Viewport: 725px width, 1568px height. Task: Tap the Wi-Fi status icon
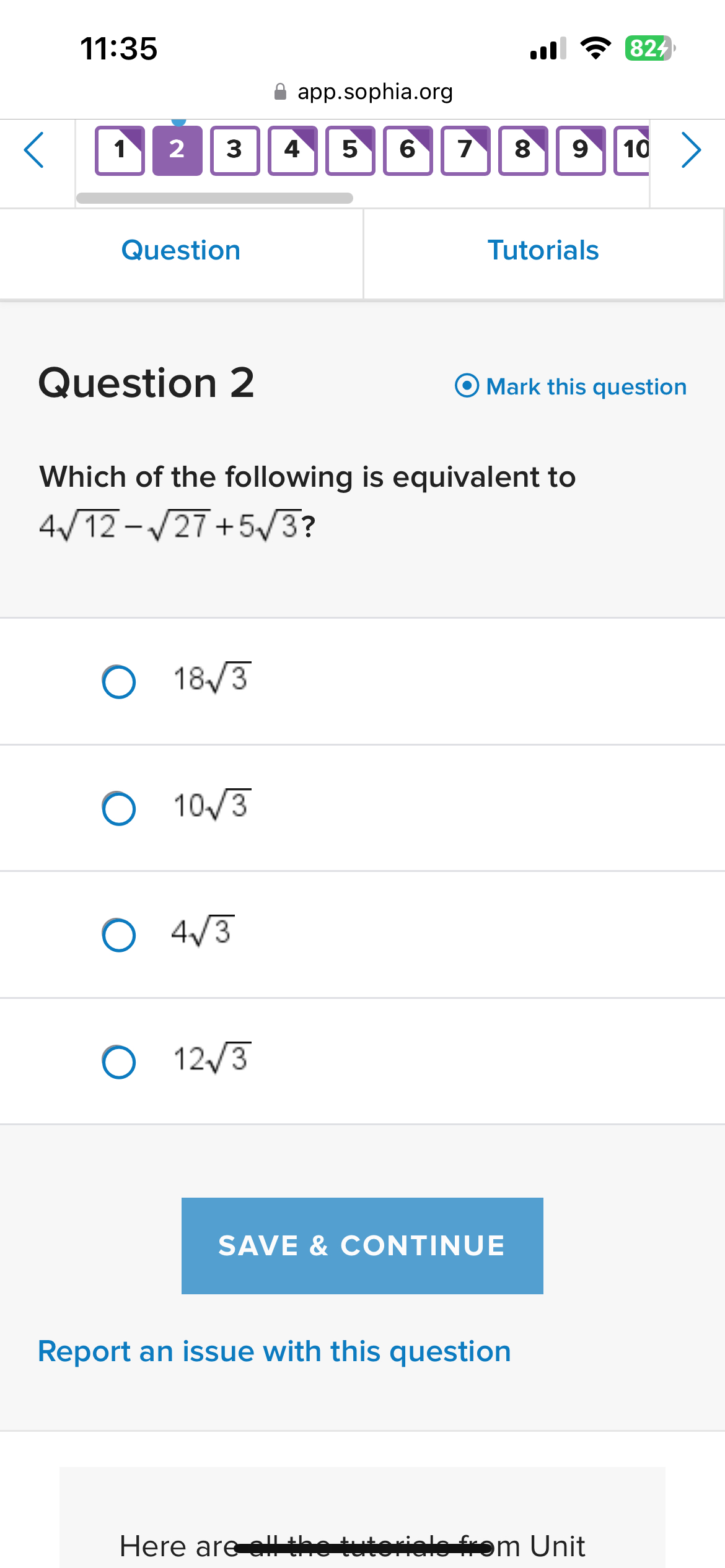coord(594,48)
